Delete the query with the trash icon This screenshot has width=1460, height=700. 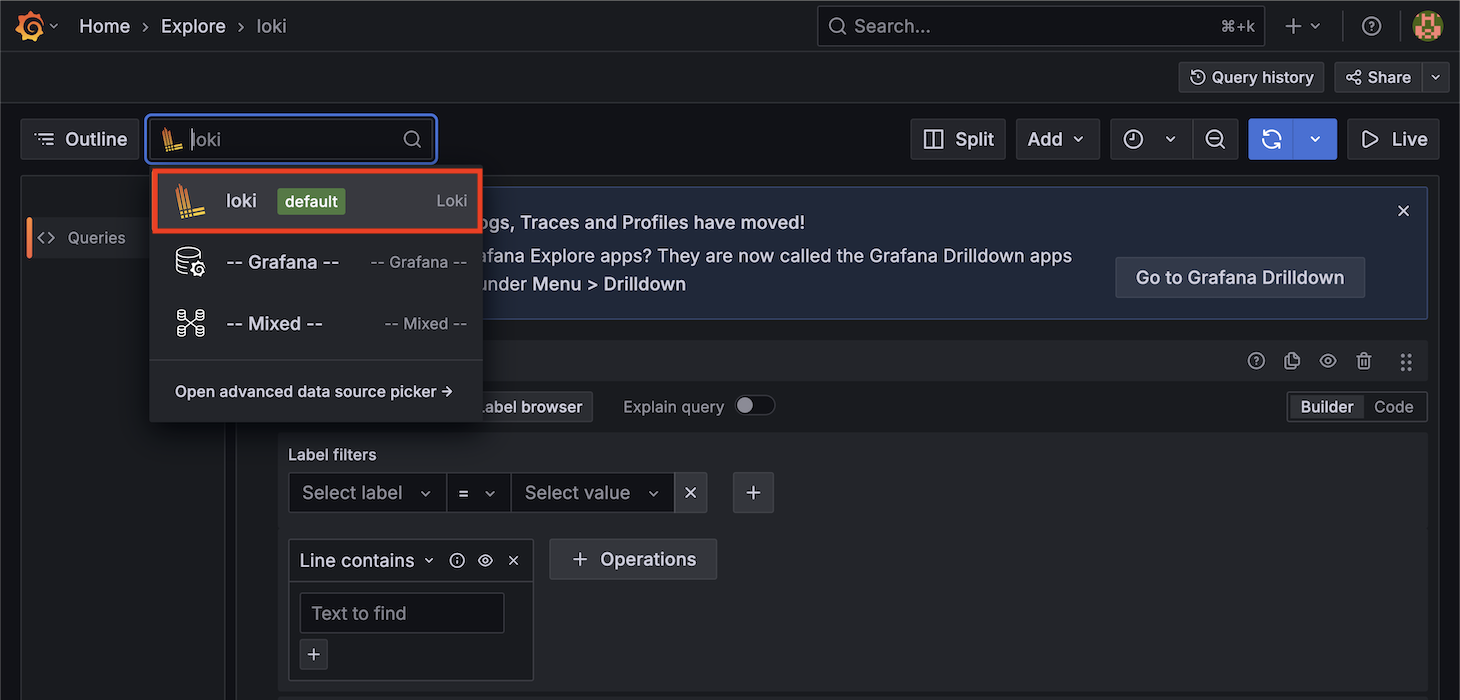[x=1364, y=361]
